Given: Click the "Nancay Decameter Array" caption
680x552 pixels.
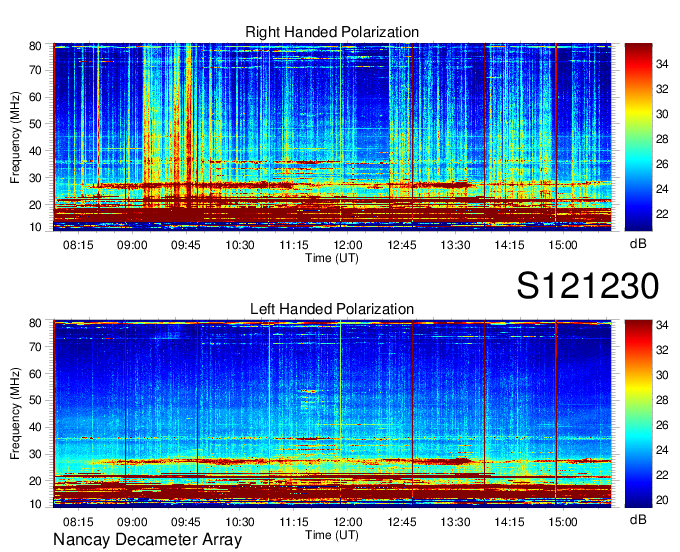Looking at the screenshot, I should 147,539.
